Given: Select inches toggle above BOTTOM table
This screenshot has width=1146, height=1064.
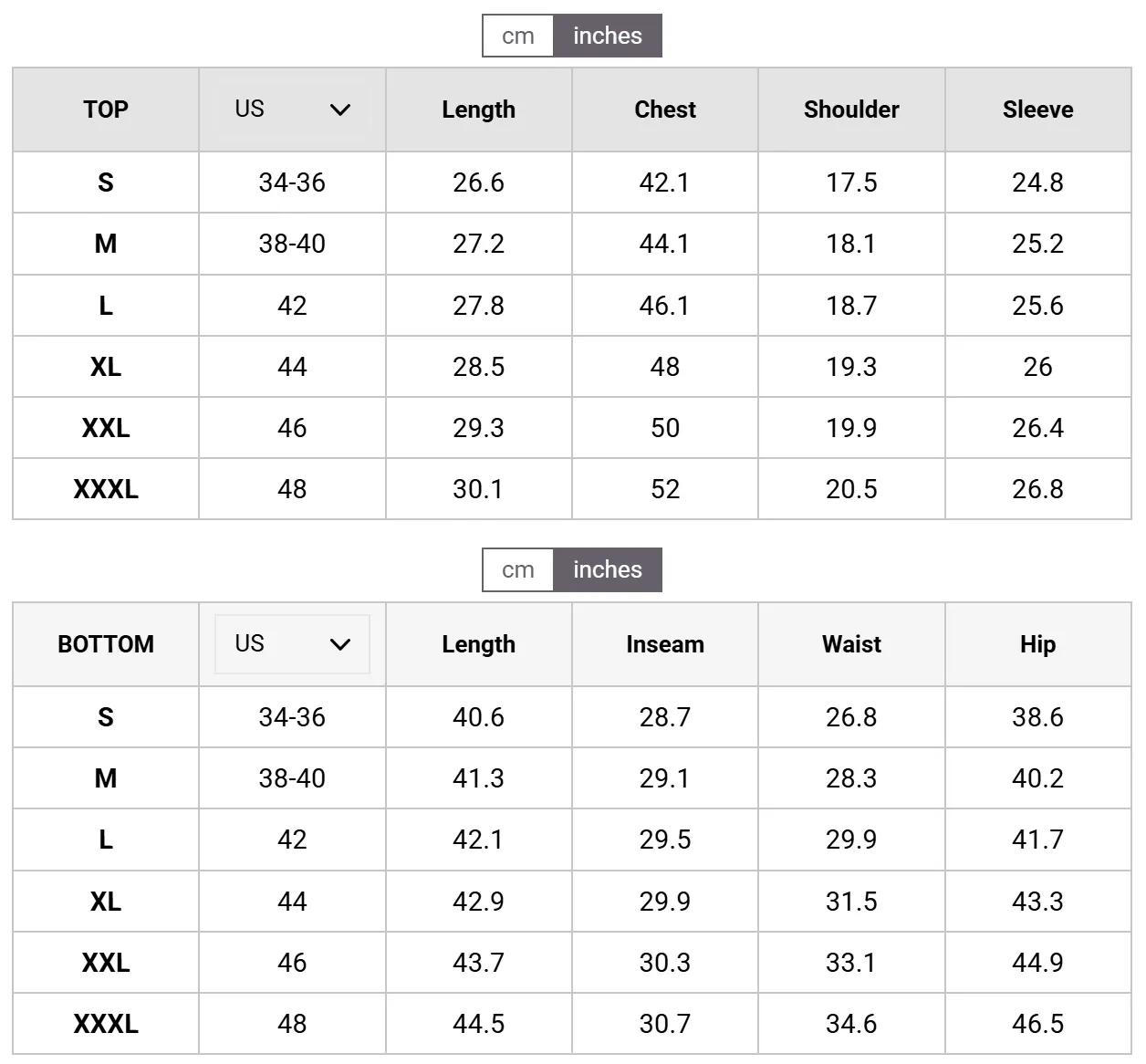Looking at the screenshot, I should coord(608,569).
